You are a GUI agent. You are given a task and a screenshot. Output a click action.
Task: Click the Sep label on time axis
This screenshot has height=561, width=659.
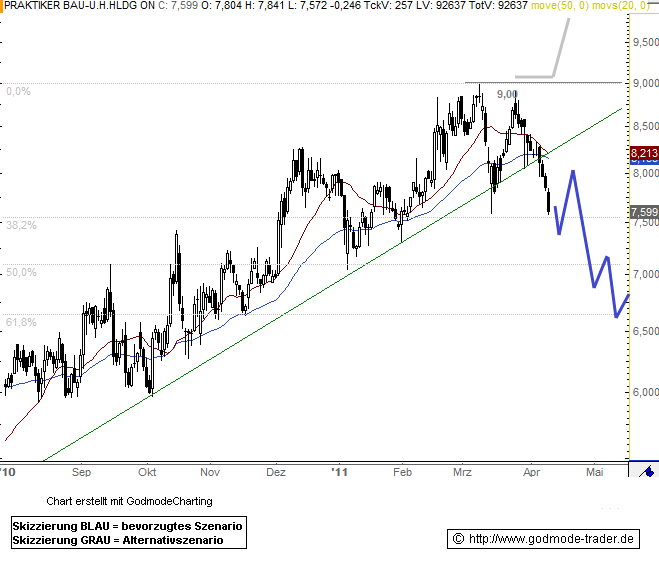pos(81,472)
